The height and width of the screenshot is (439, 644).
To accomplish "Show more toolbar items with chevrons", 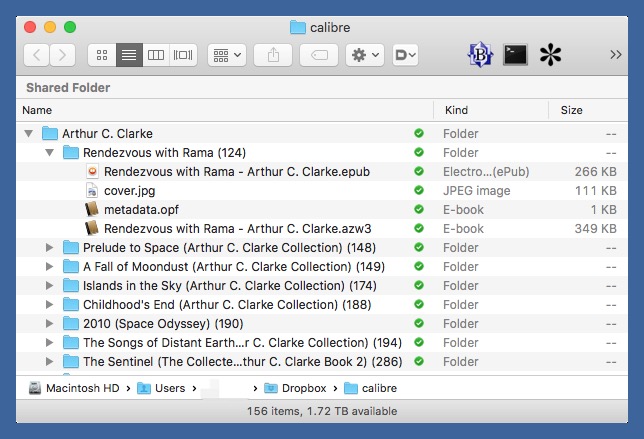I will pyautogui.click(x=615, y=56).
